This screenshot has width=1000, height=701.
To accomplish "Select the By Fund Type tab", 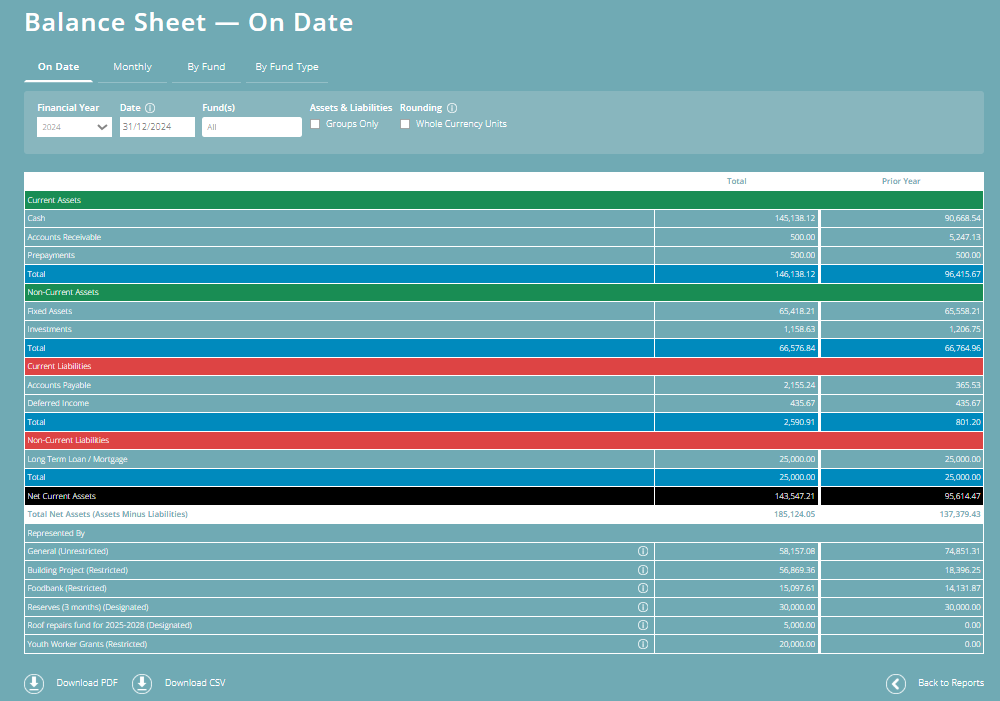I will tap(287, 67).
